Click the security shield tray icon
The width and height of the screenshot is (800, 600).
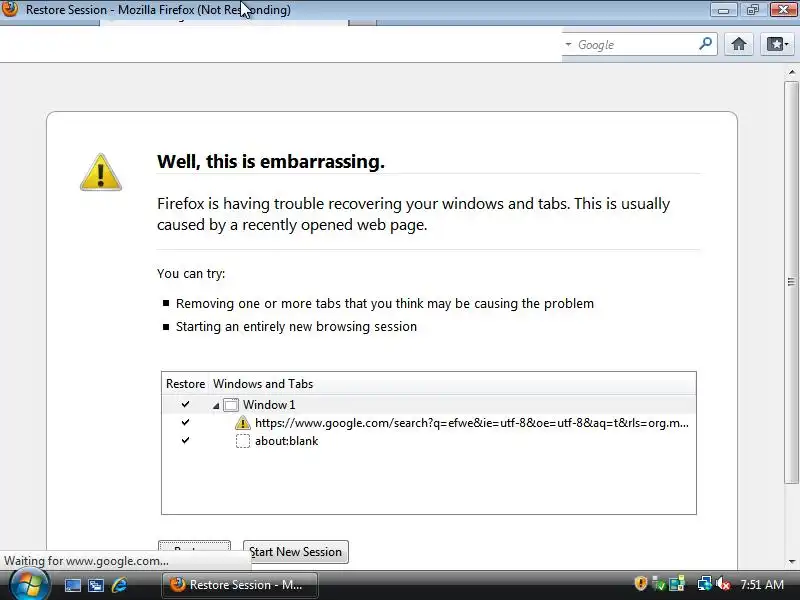[x=640, y=584]
